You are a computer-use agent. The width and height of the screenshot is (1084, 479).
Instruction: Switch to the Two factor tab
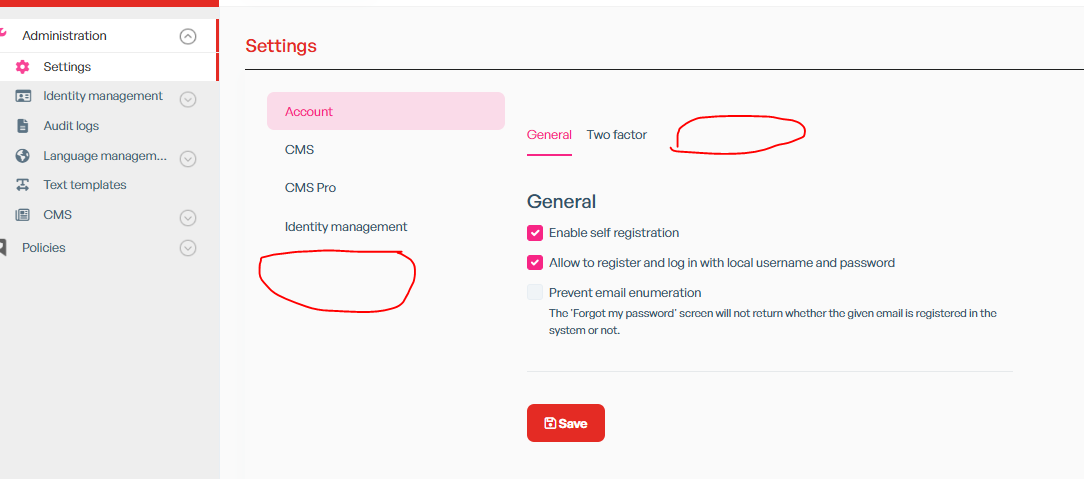[616, 135]
